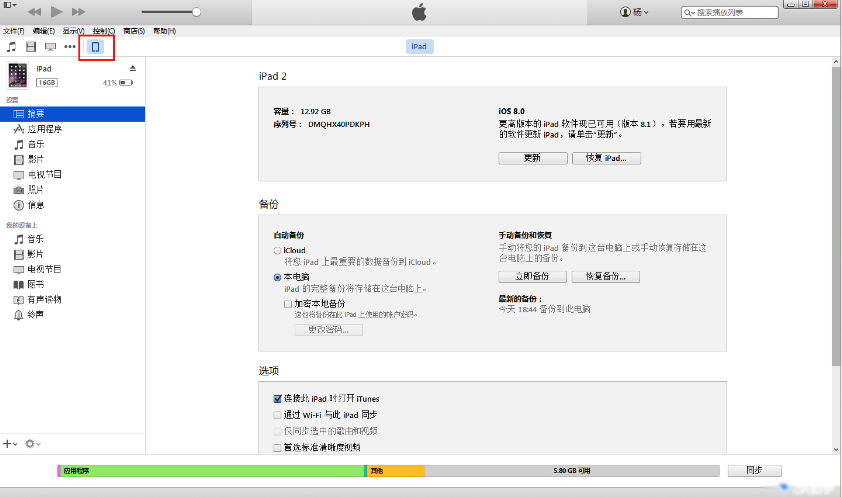The width and height of the screenshot is (842, 497).
Task: Expand the plus add dropdown in sidebar
Action: point(10,443)
